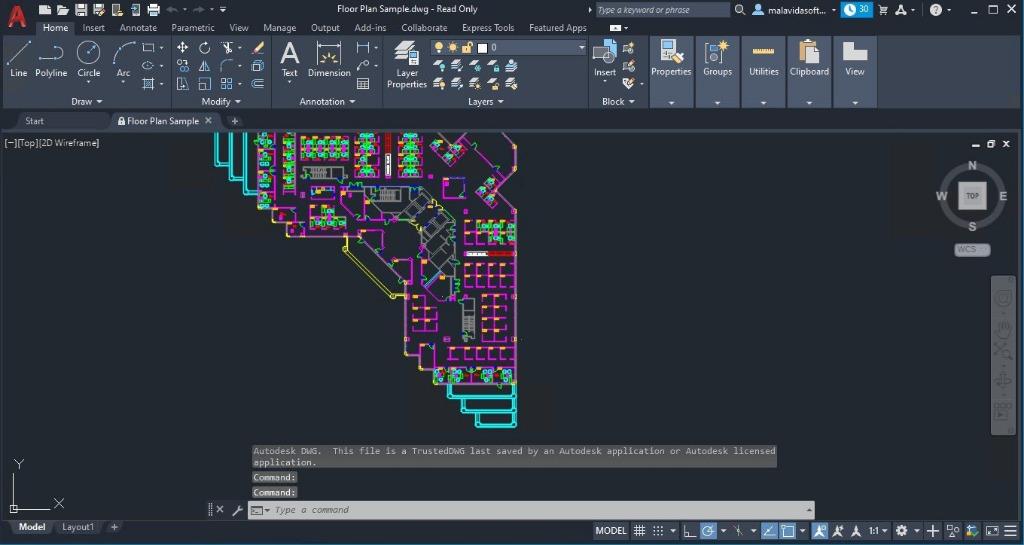The image size is (1024, 545).
Task: Click the Customize wrench icon in command line
Action: click(237, 510)
